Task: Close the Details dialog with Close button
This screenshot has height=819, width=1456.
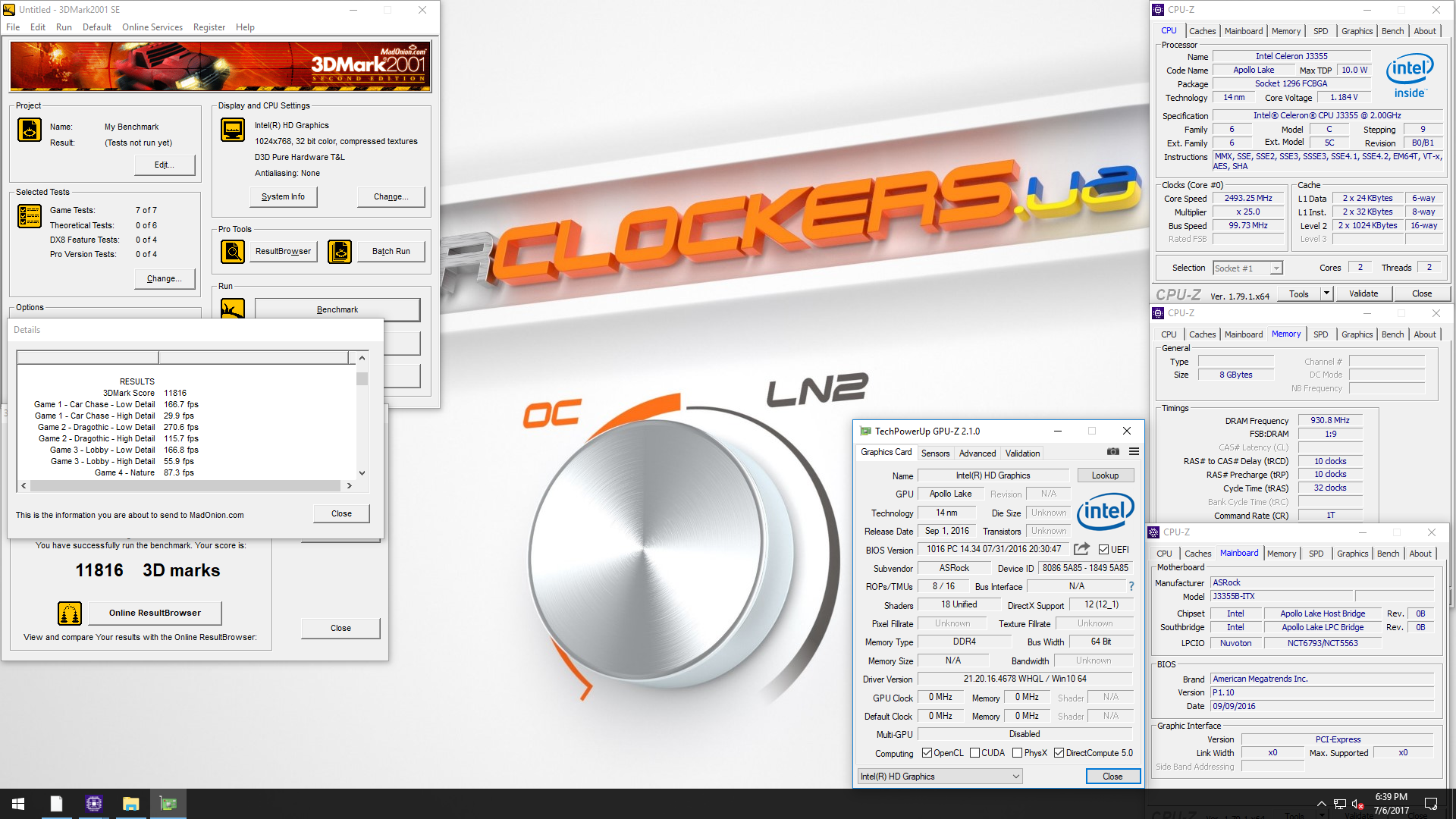Action: [x=341, y=513]
